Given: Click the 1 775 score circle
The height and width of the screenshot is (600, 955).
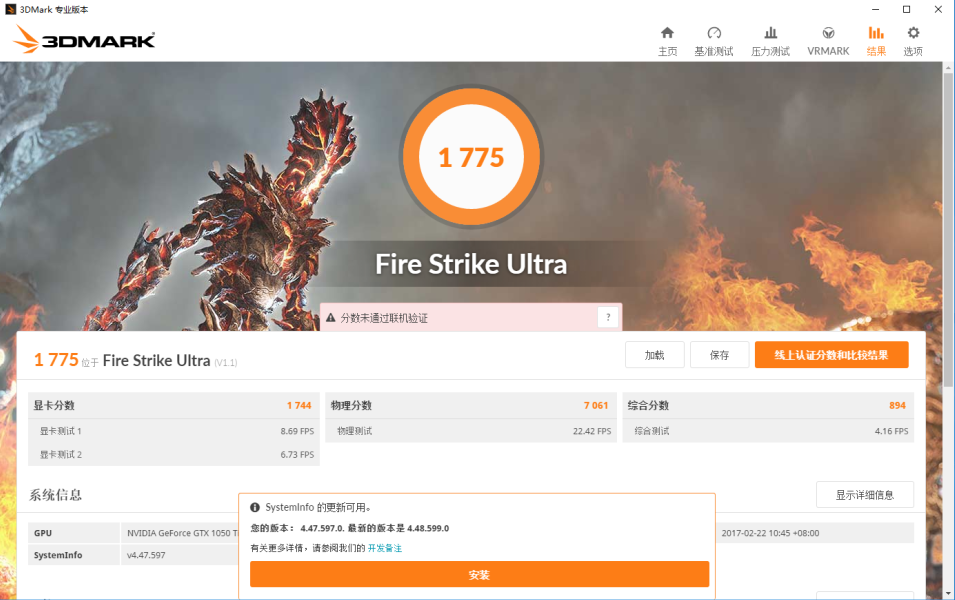Looking at the screenshot, I should (x=471, y=157).
